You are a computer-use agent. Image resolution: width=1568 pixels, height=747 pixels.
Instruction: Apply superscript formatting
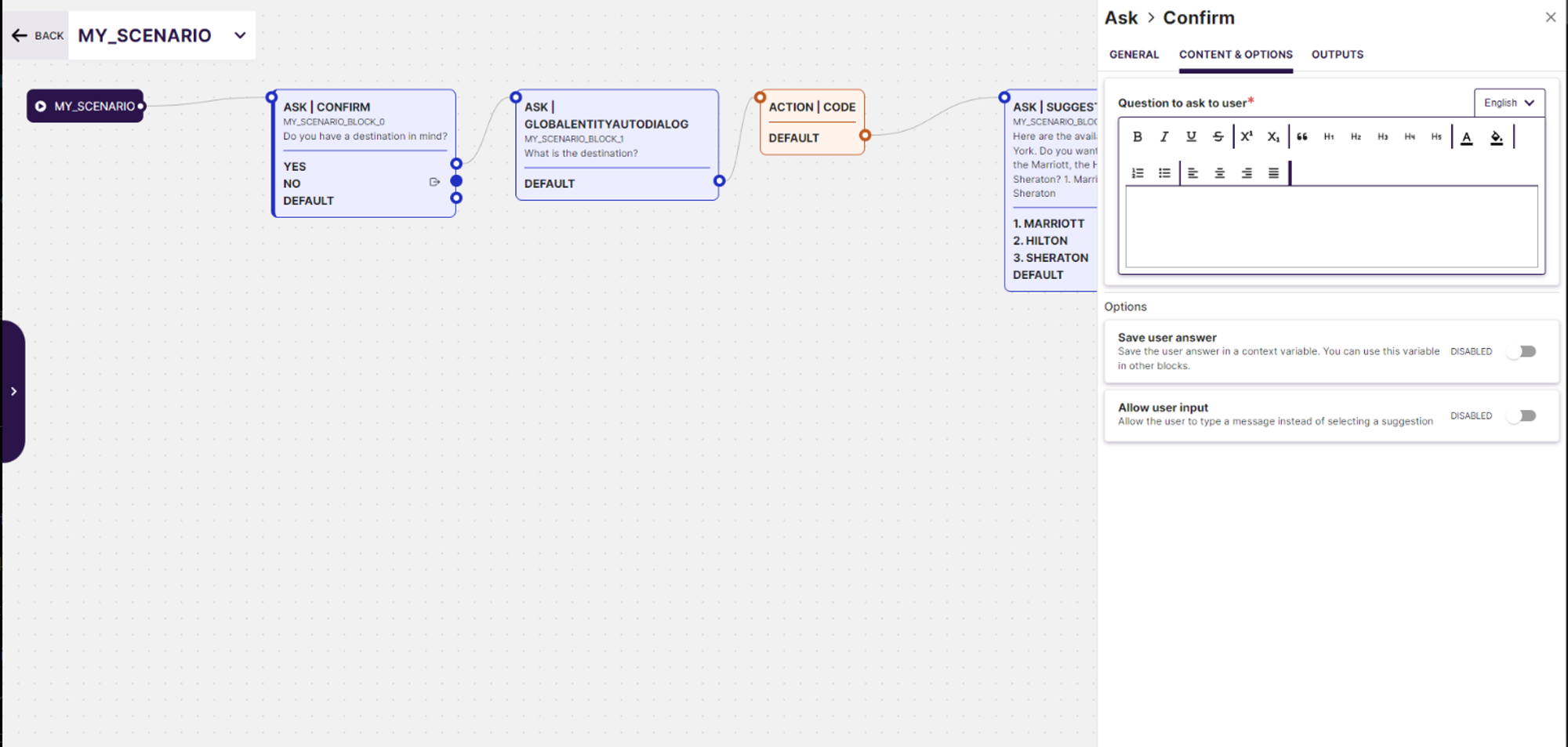point(1247,136)
